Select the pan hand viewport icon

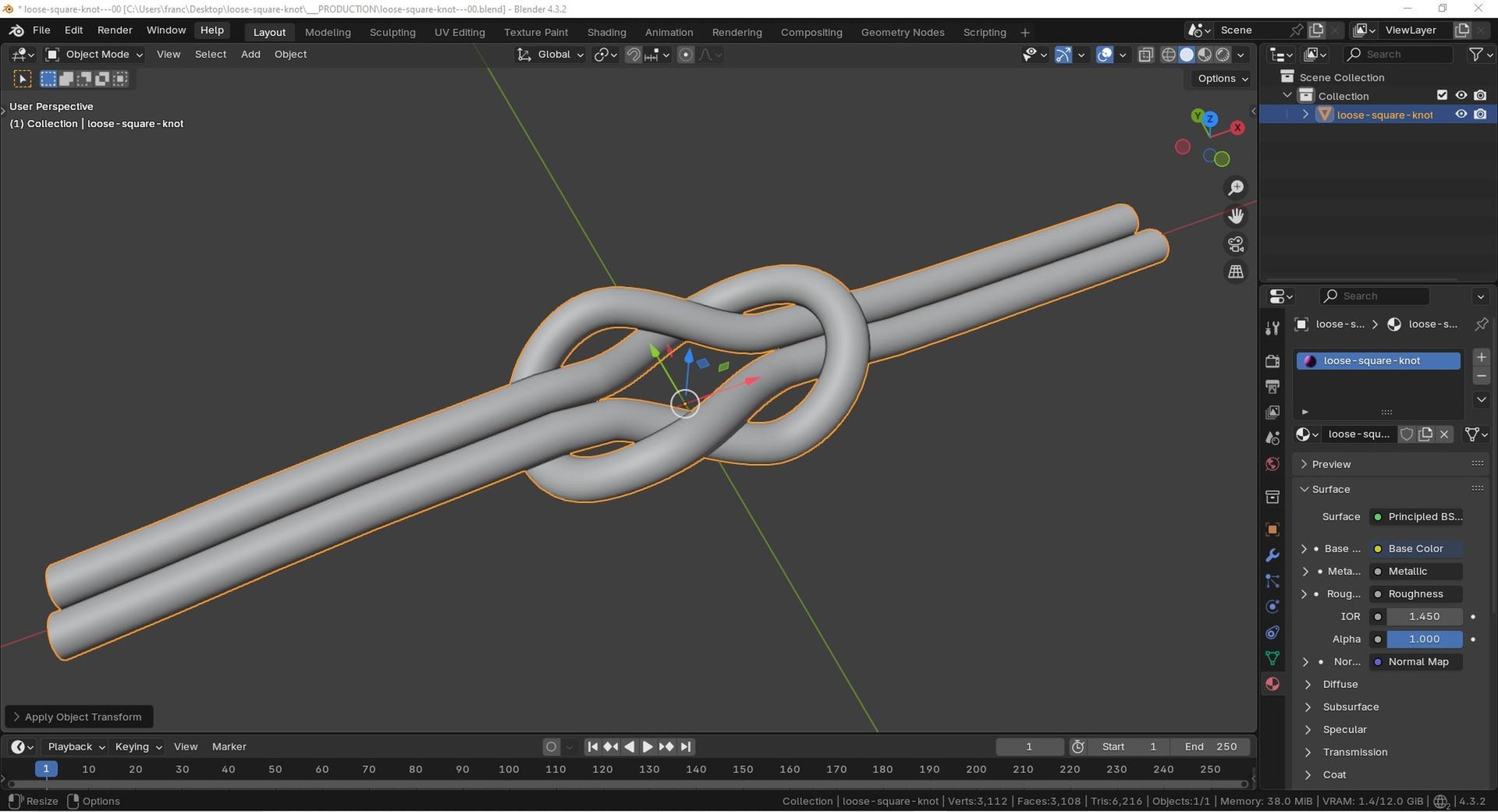coord(1236,216)
